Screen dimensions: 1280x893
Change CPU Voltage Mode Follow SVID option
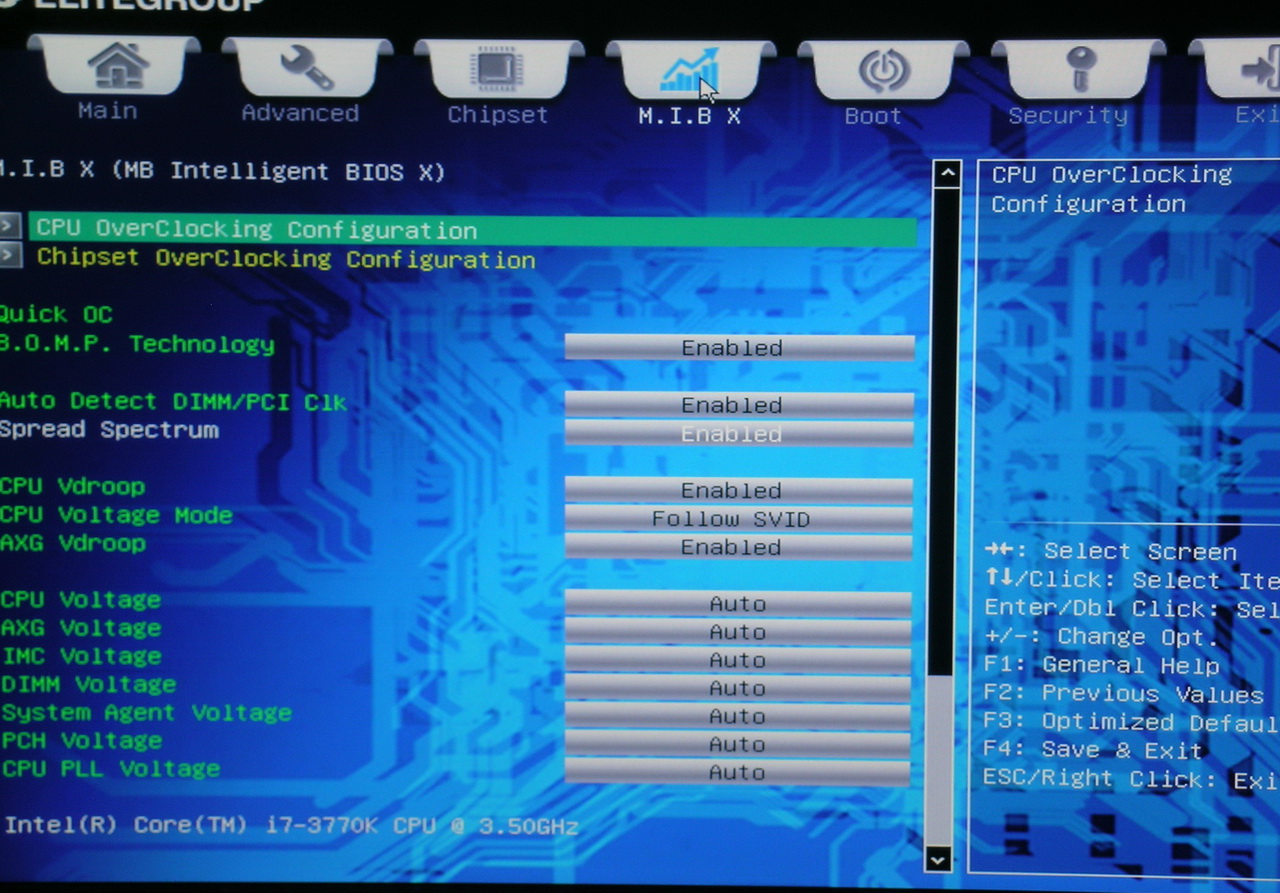pyautogui.click(x=739, y=519)
